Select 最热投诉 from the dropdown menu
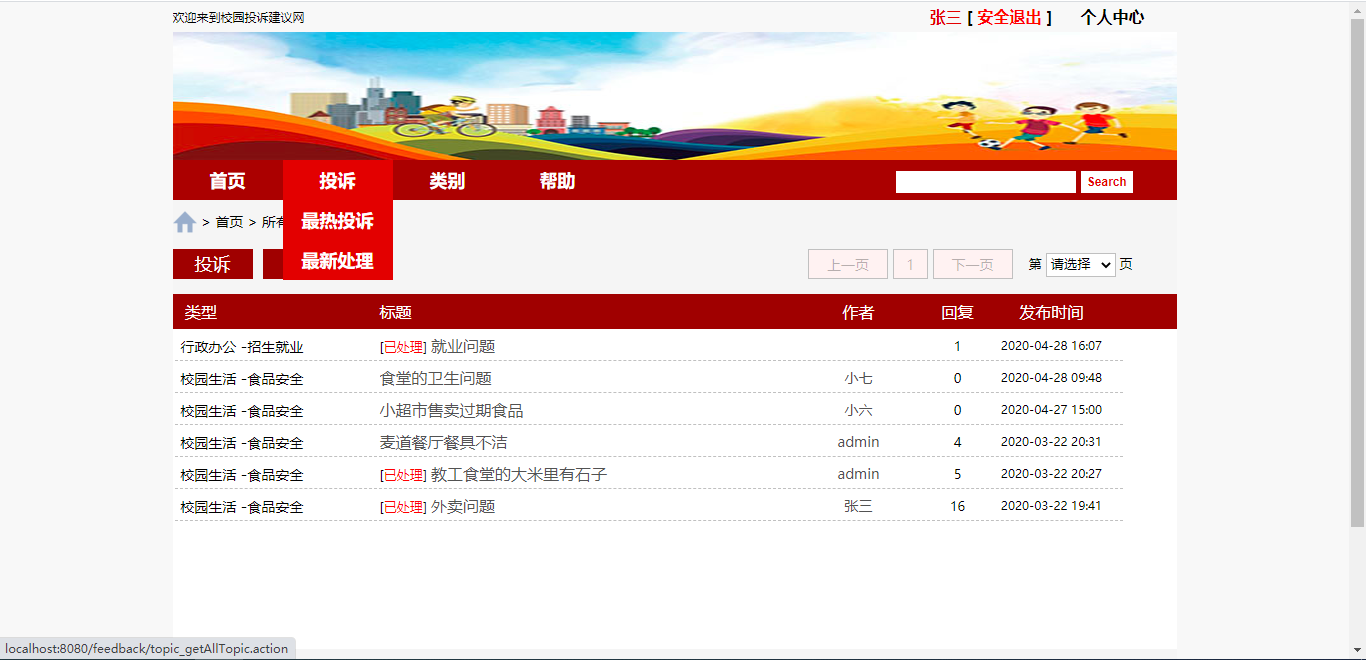The height and width of the screenshot is (660, 1366). (x=338, y=221)
